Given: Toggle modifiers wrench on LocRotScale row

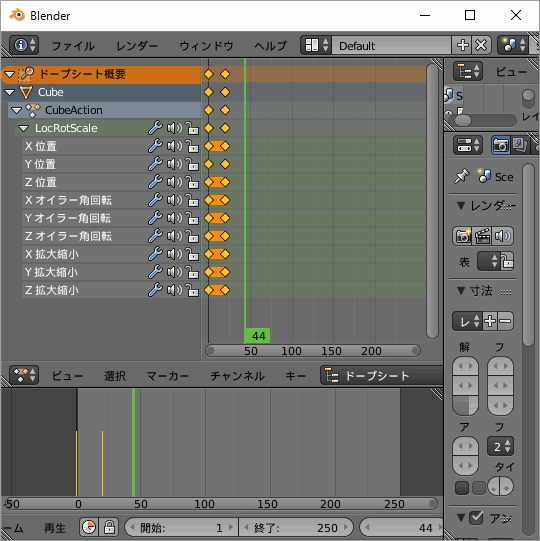Looking at the screenshot, I should [155, 128].
